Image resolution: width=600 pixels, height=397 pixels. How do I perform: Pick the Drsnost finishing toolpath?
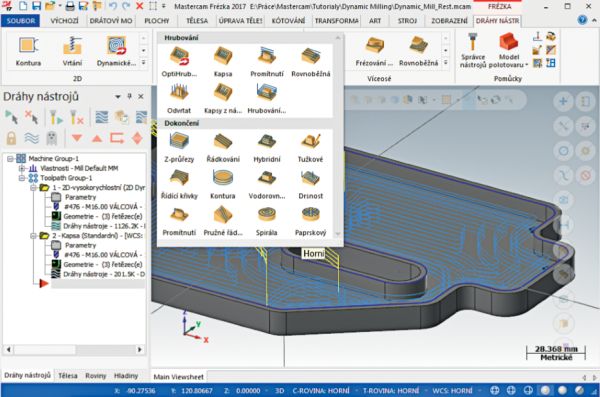310,184
